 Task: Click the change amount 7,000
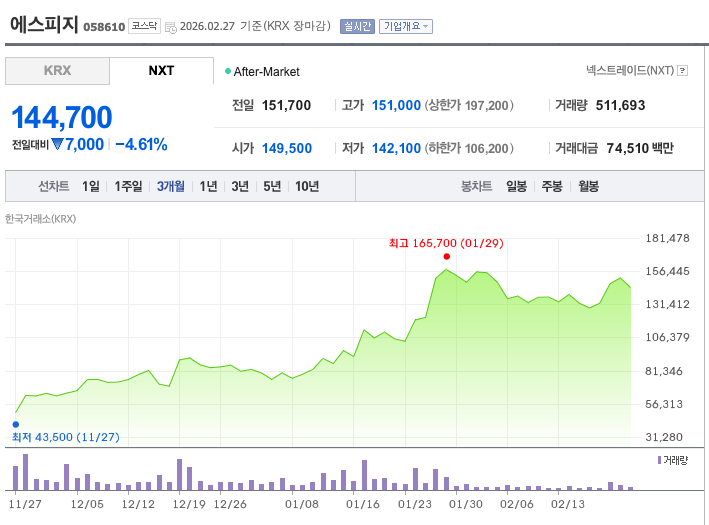85,145
